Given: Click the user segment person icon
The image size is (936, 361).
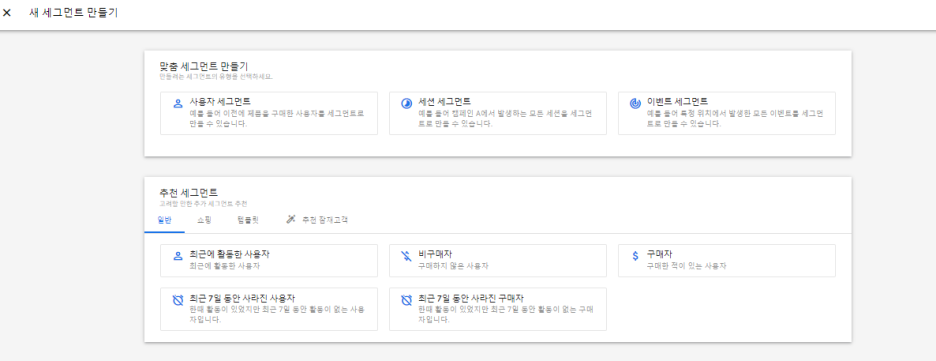Looking at the screenshot, I should 177,103.
